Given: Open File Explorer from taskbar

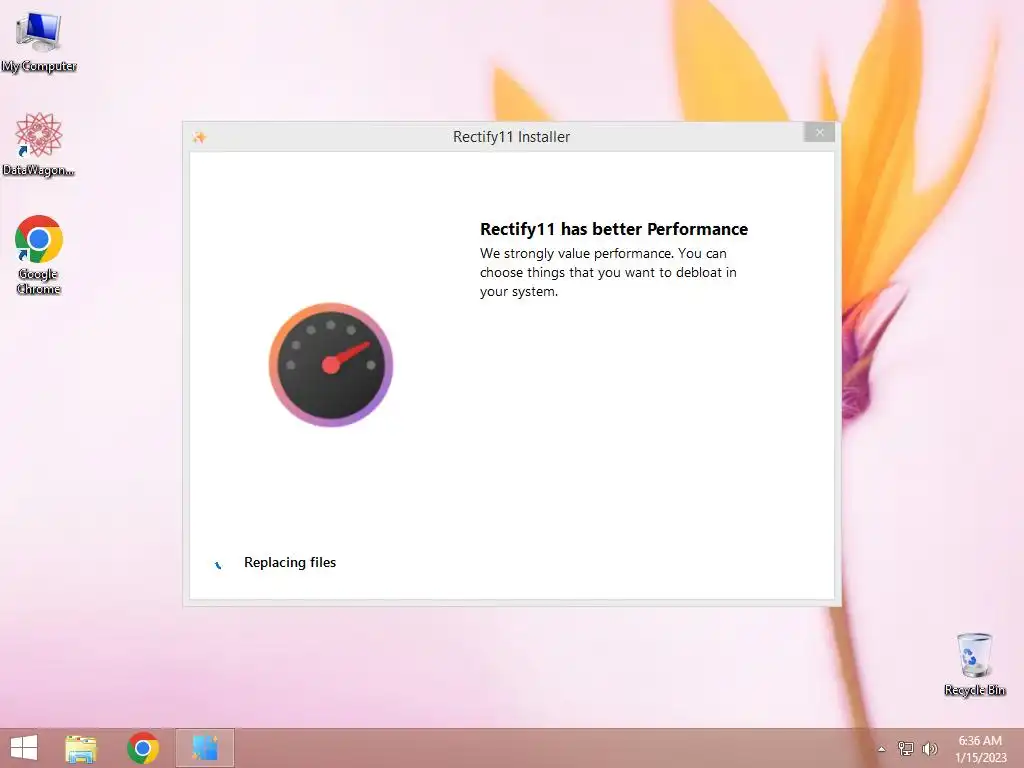Looking at the screenshot, I should click(x=81, y=748).
